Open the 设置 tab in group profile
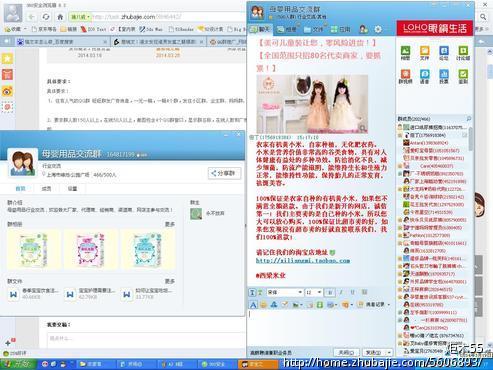The width and height of the screenshot is (493, 370). pos(72,189)
